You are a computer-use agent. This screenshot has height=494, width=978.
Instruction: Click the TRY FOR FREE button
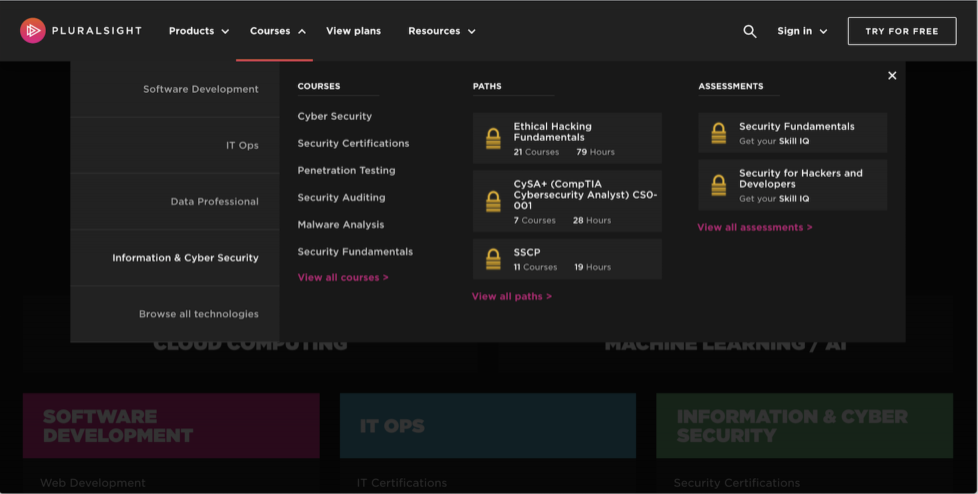click(902, 31)
